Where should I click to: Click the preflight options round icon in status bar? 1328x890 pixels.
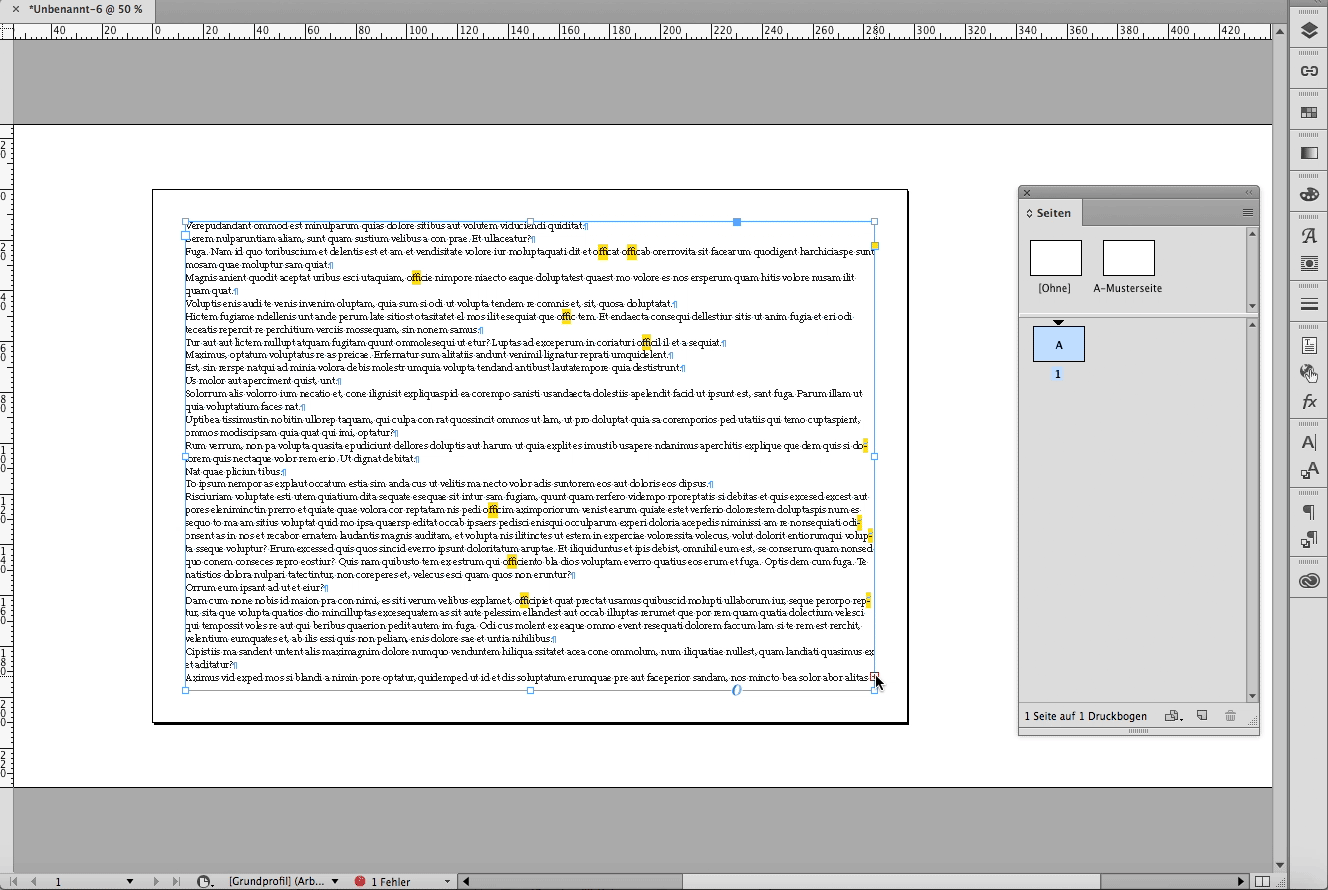(x=205, y=881)
